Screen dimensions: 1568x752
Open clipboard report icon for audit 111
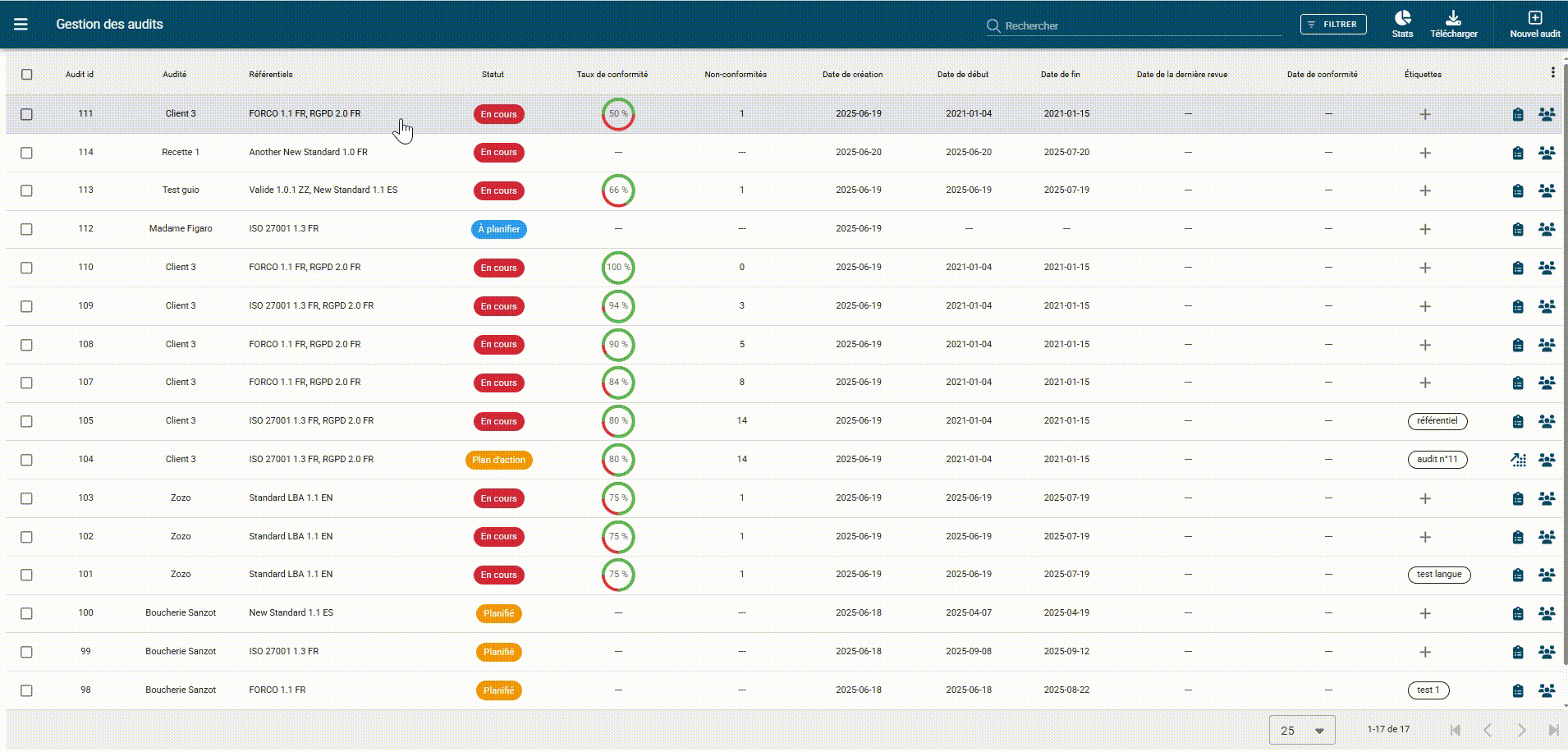click(x=1518, y=115)
